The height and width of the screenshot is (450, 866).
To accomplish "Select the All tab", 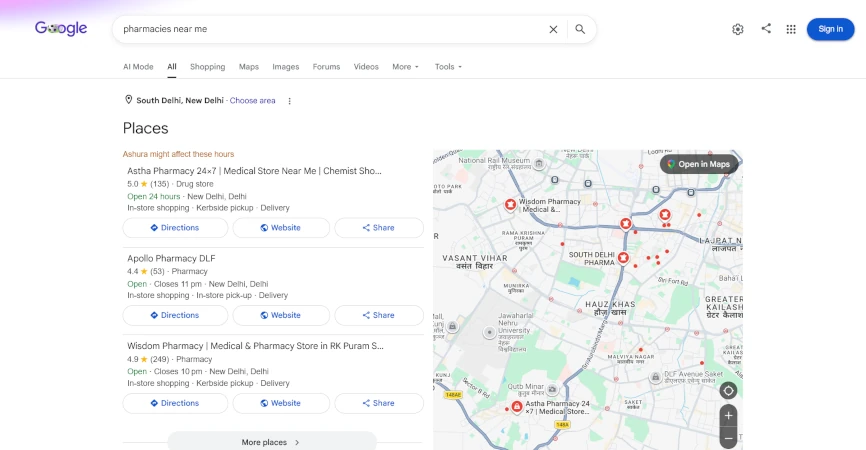I will click(x=172, y=67).
